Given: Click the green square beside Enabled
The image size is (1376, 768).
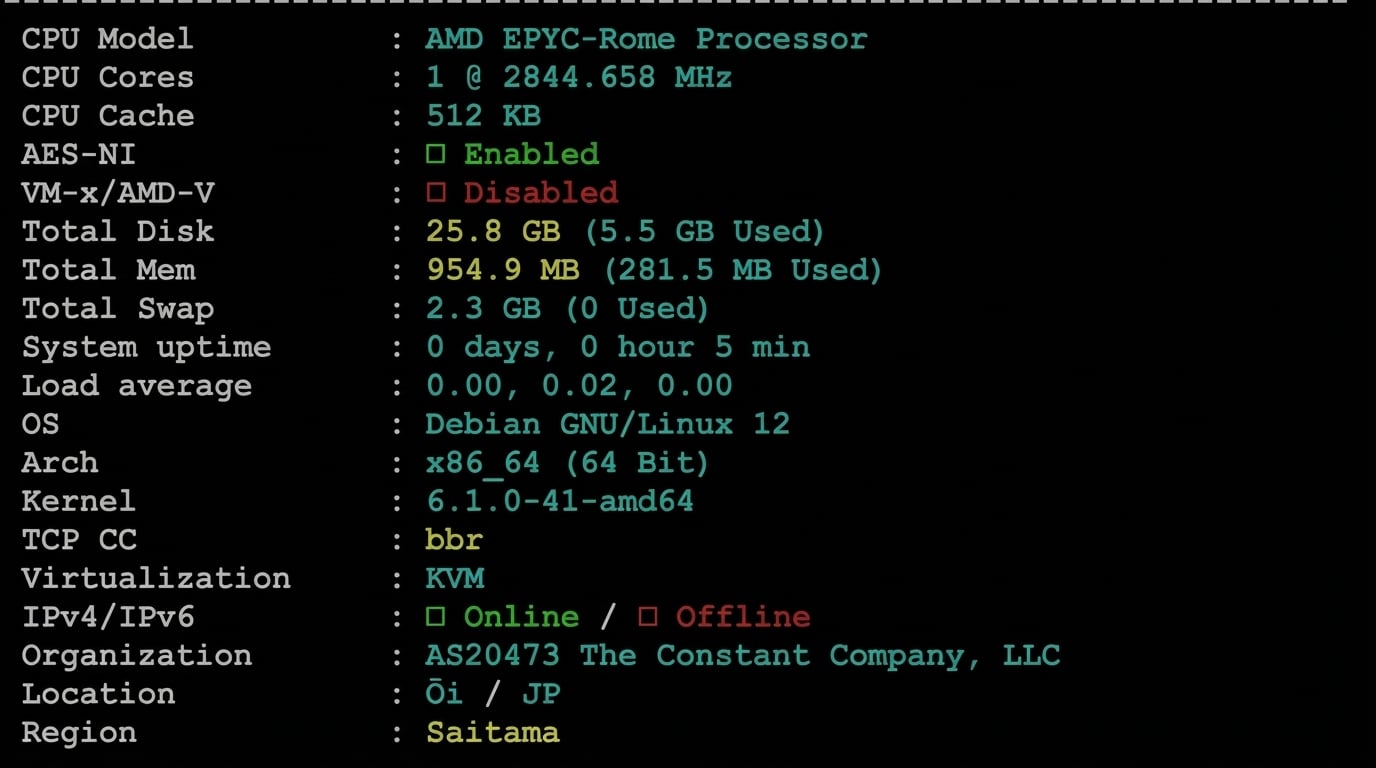Looking at the screenshot, I should coord(435,155).
